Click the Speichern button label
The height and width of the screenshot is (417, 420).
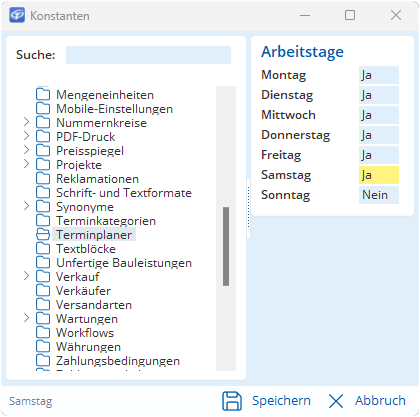[x=281, y=401]
